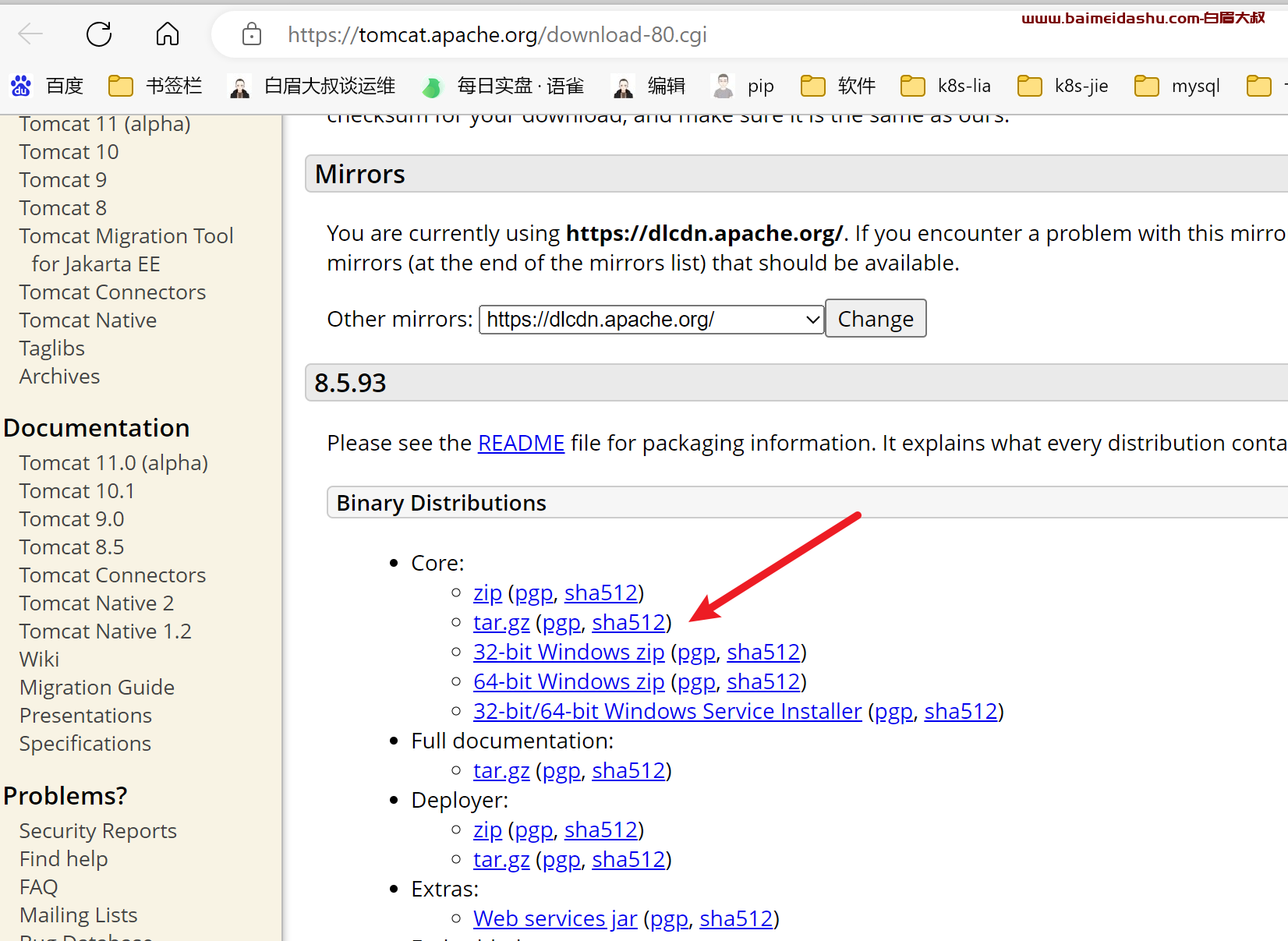Open Migration Guide link
The height and width of the screenshot is (941, 1288).
pos(97,688)
